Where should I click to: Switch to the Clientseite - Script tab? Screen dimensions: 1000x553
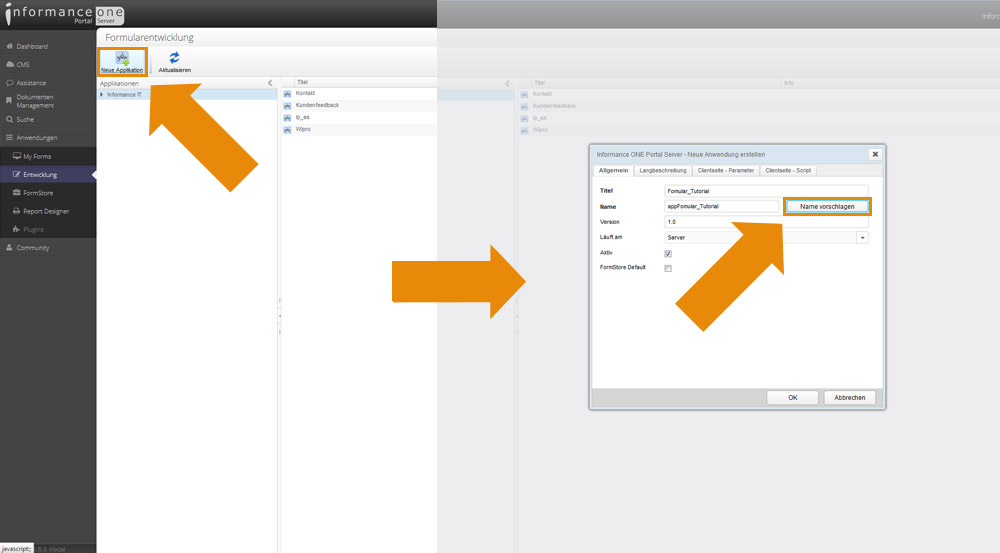click(x=788, y=170)
